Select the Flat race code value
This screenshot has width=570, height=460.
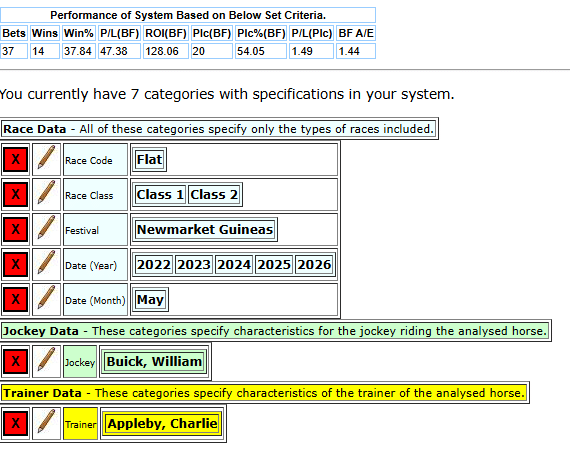(149, 159)
